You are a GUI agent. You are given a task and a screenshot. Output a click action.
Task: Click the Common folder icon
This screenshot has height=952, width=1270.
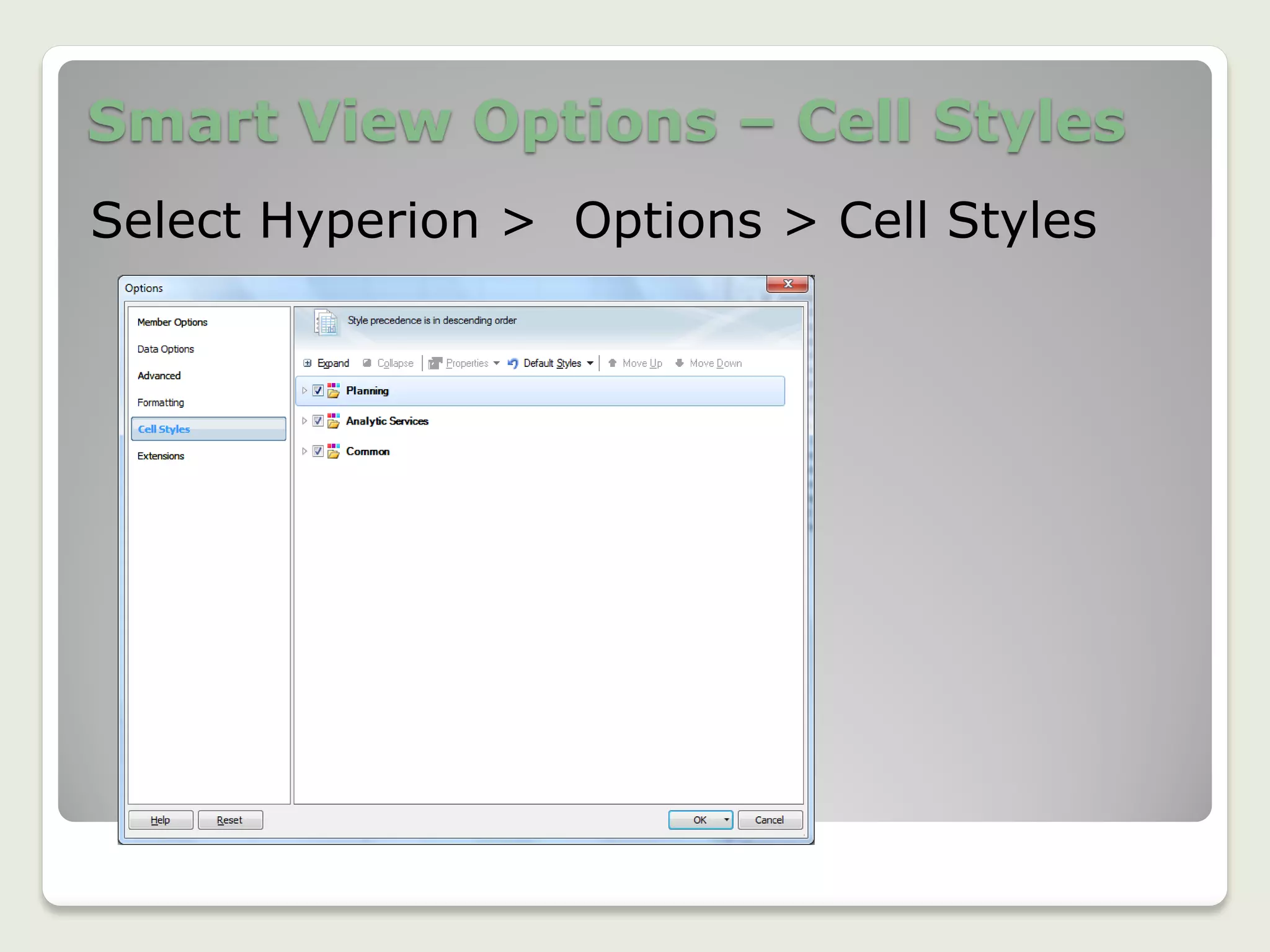[x=334, y=451]
